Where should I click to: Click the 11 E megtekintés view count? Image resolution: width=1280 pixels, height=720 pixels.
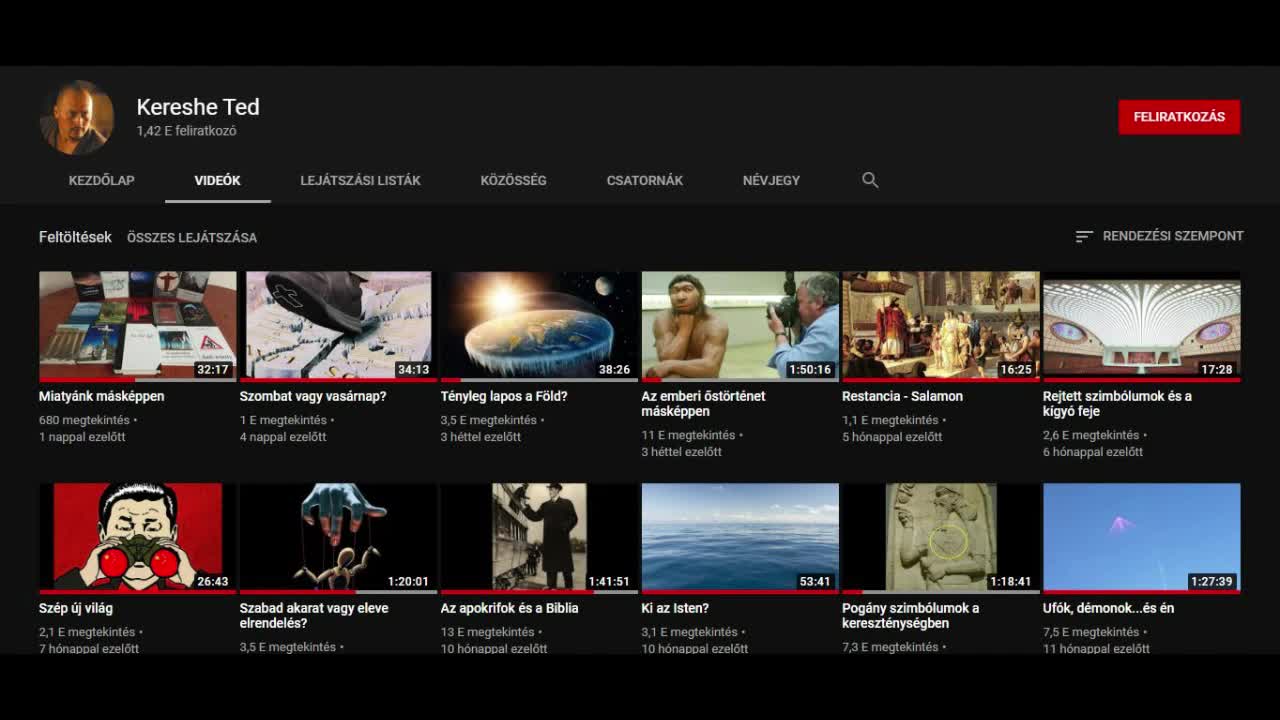[x=688, y=436]
